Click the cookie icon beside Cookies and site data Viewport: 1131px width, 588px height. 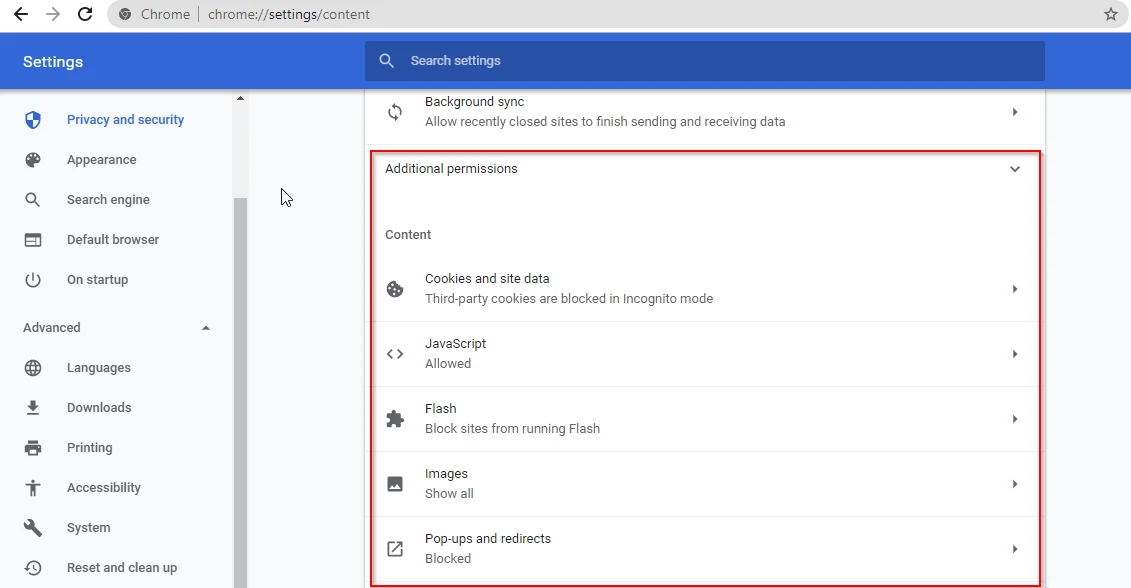(x=395, y=289)
